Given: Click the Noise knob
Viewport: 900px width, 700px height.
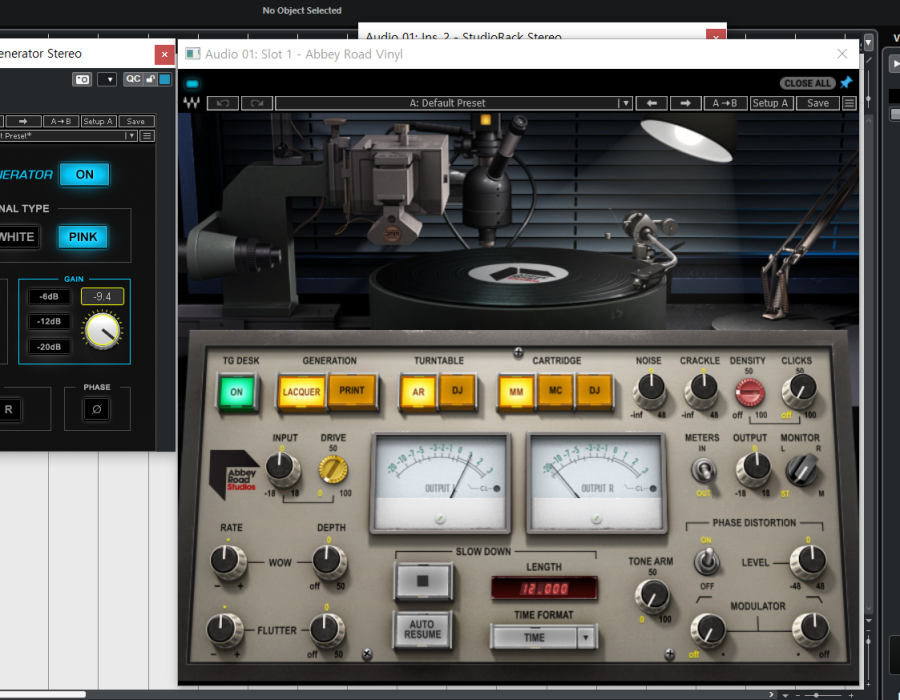Looking at the screenshot, I should (x=650, y=390).
